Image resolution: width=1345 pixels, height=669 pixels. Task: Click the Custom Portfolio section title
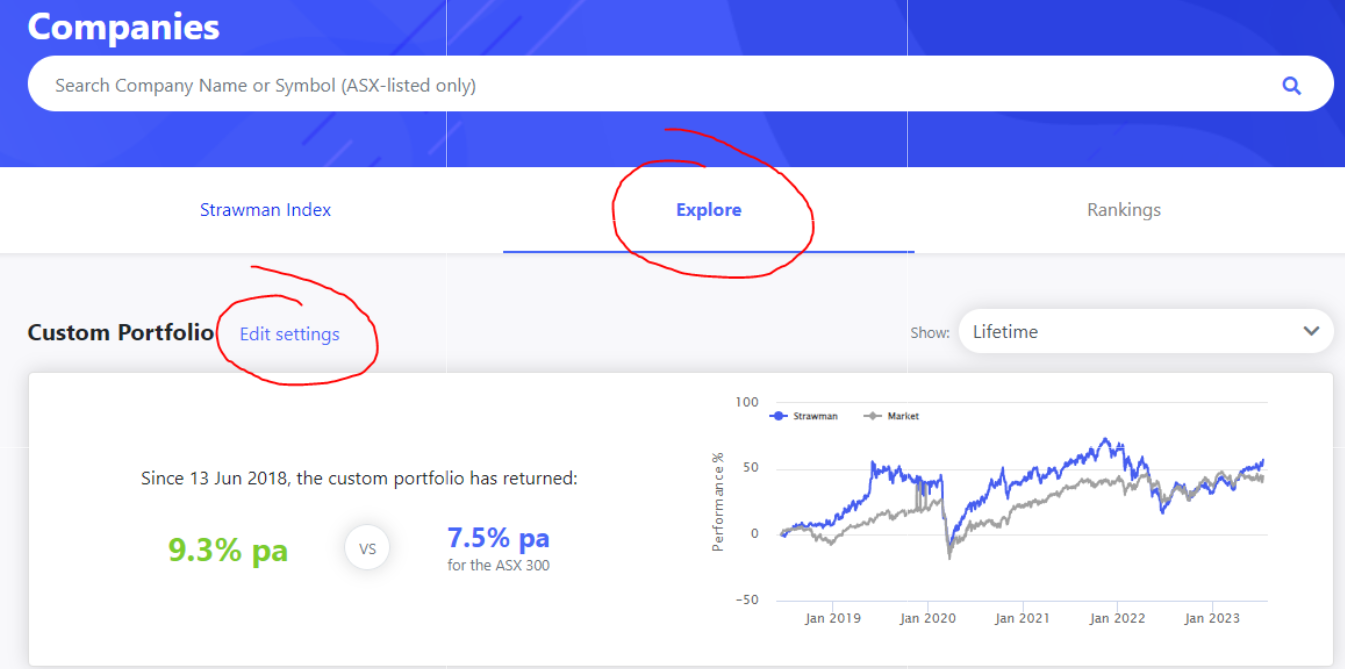(120, 332)
